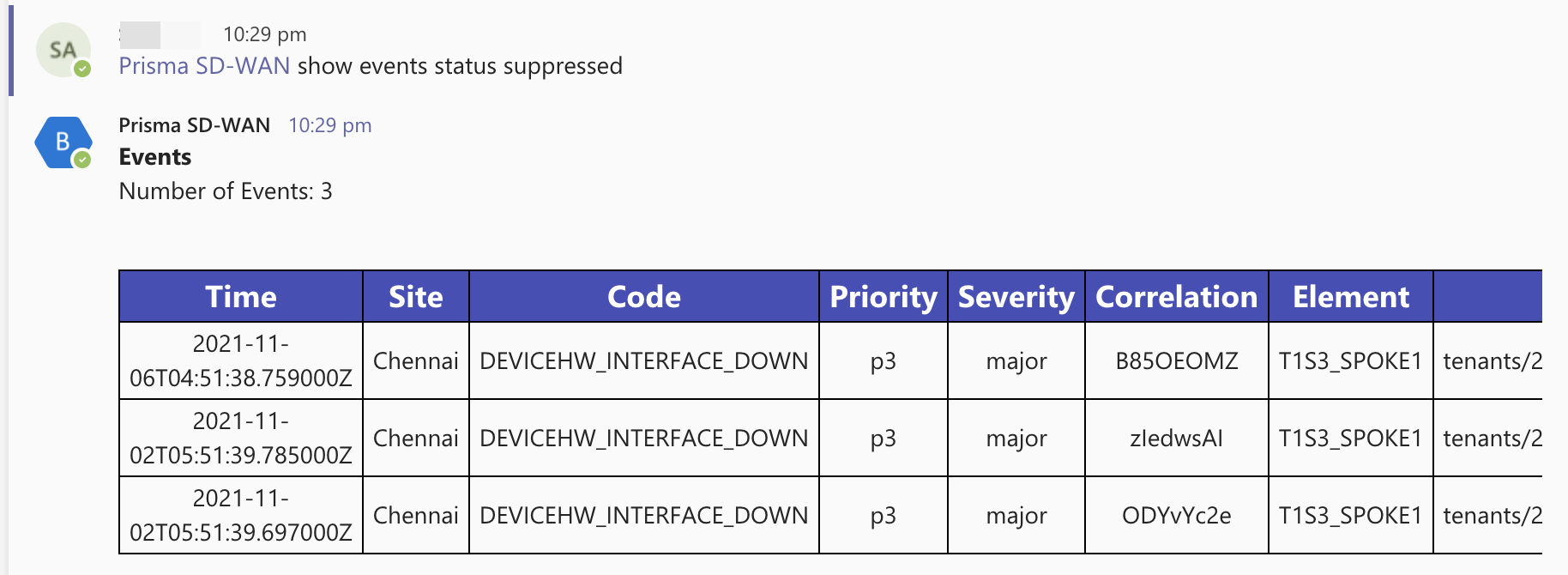Click the Number of Events: 3 text

tap(226, 191)
